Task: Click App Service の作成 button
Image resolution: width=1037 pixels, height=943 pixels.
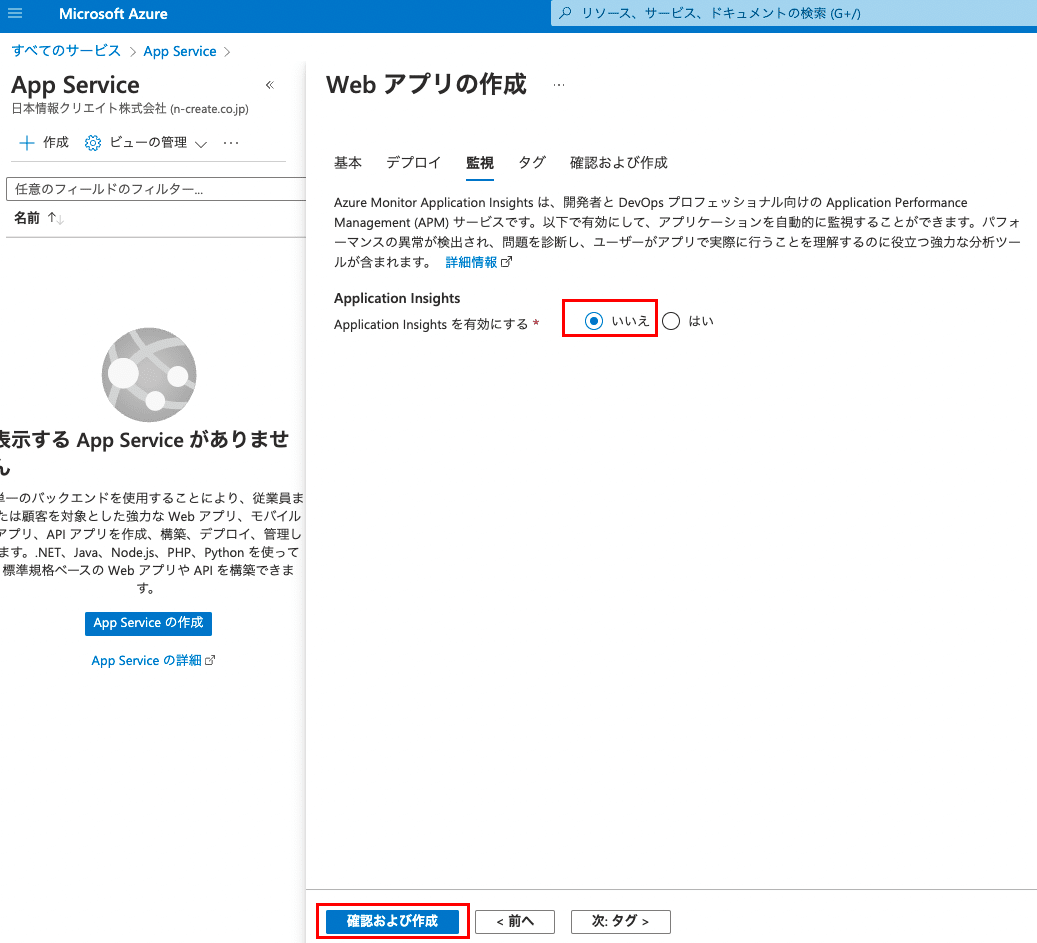Action: click(148, 623)
